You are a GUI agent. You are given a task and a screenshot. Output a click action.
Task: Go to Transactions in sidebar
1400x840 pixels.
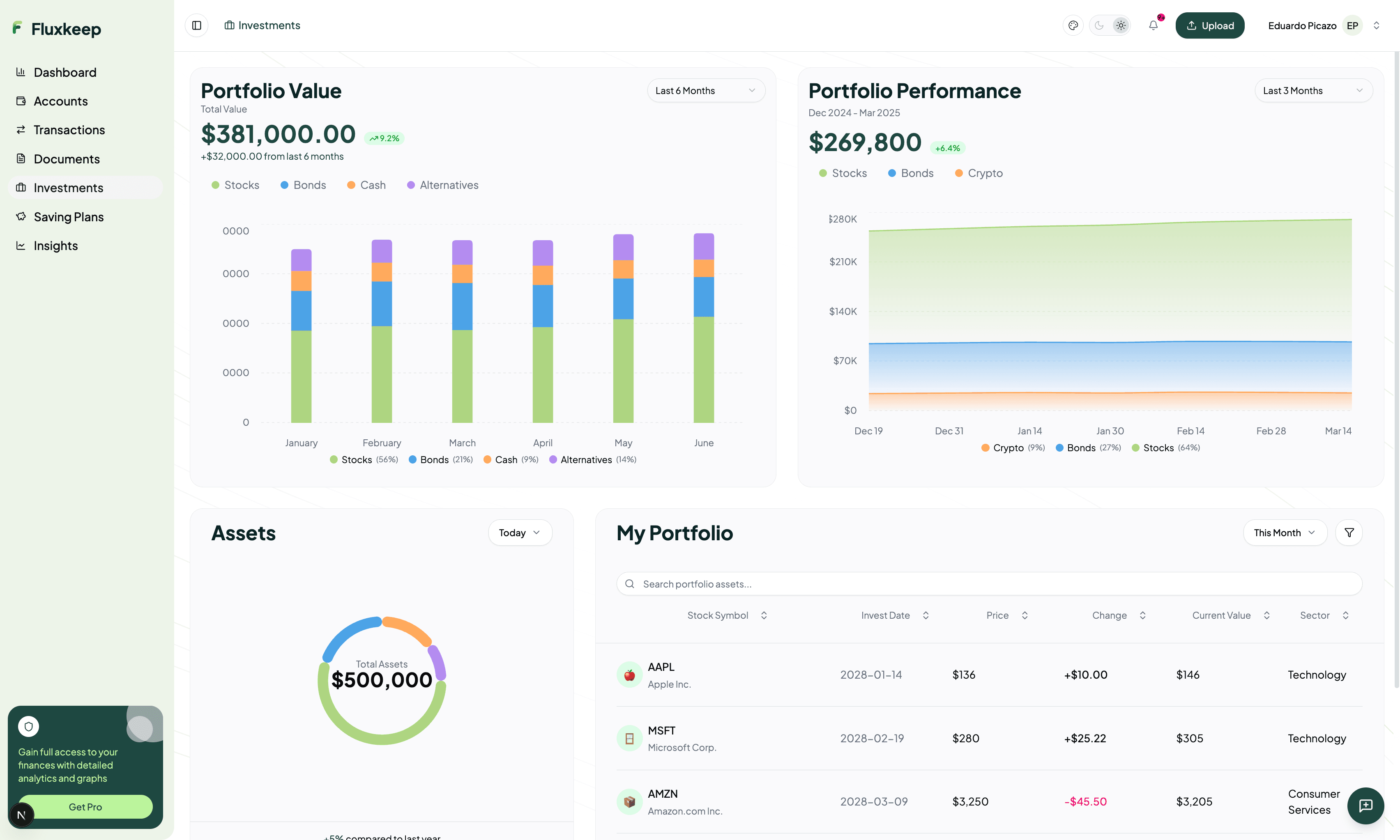pos(69,130)
